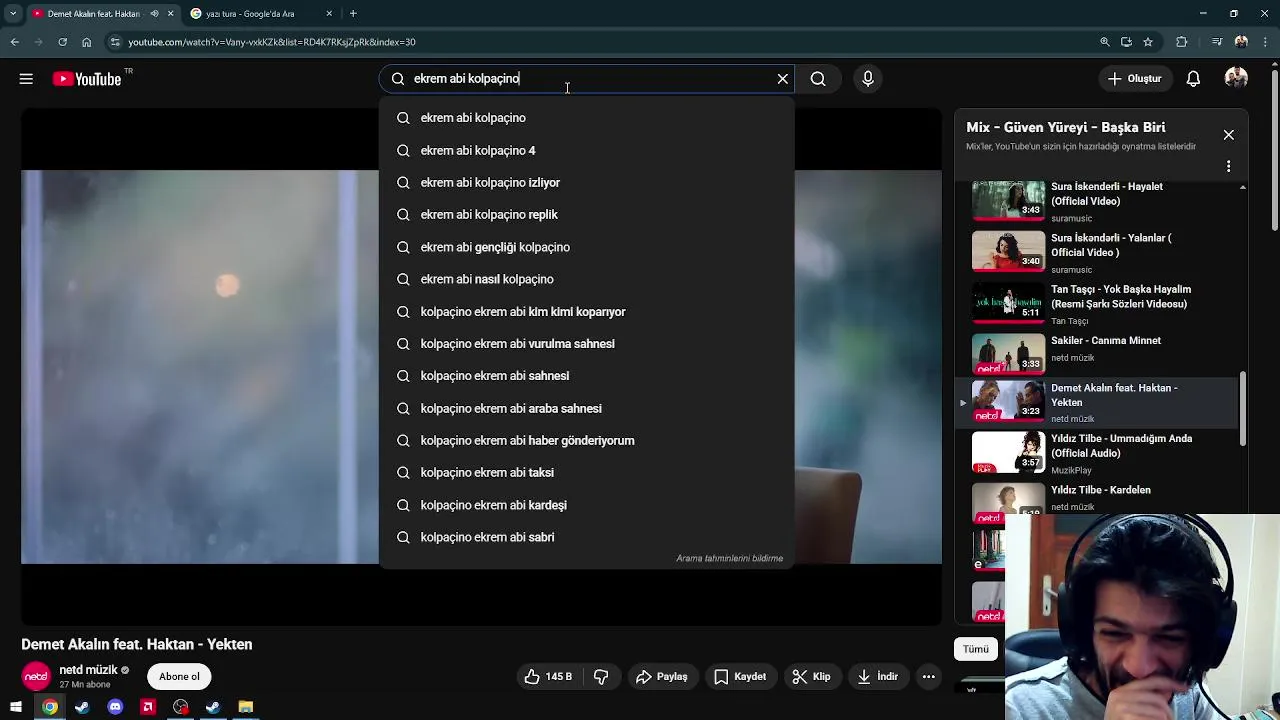This screenshot has height=720, width=1280.
Task: Choose suggestion "kolpaçino ekrem abi haber gönderiyorum"
Action: 587,441
